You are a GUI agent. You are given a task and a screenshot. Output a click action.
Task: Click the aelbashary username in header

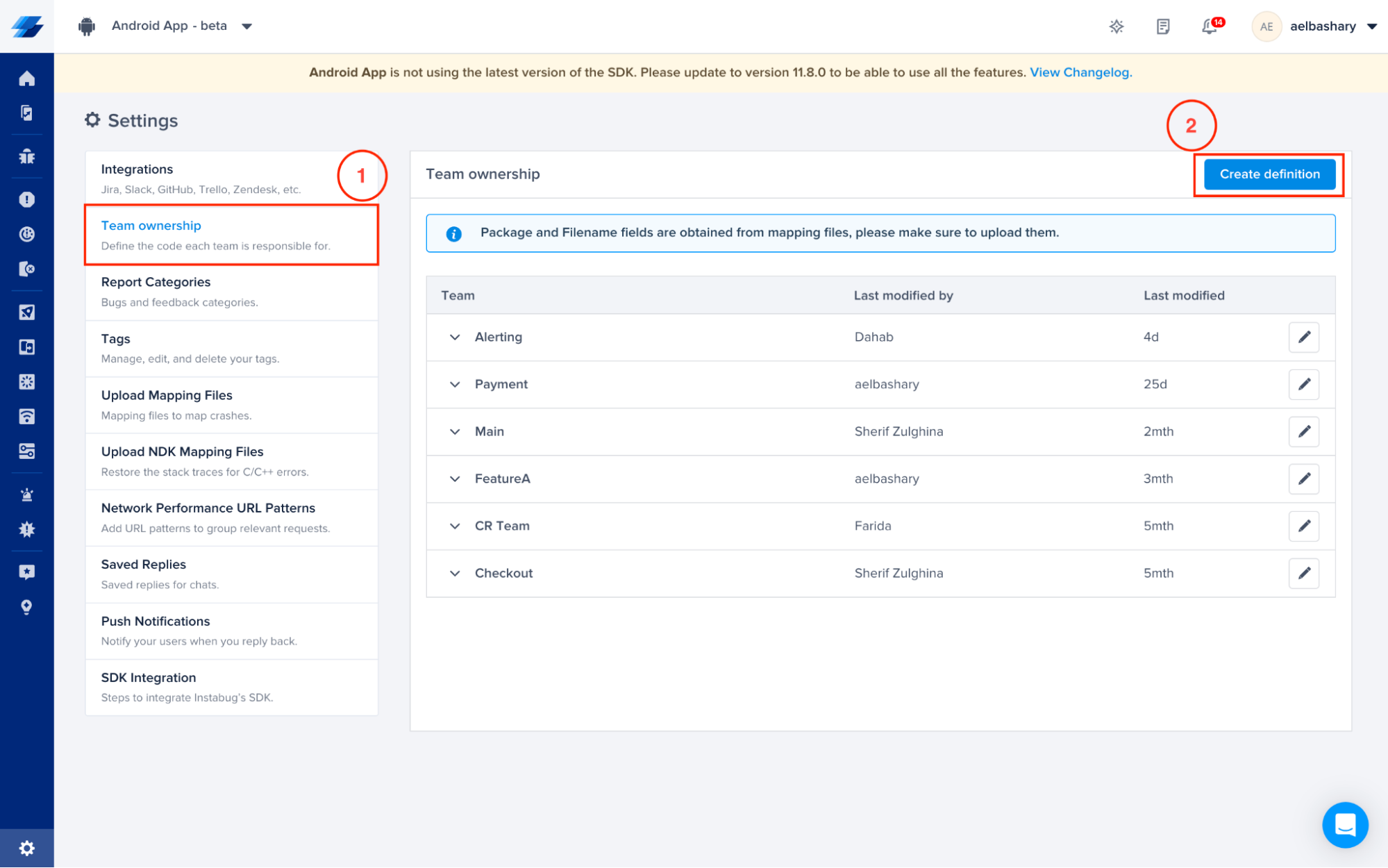pos(1322,26)
